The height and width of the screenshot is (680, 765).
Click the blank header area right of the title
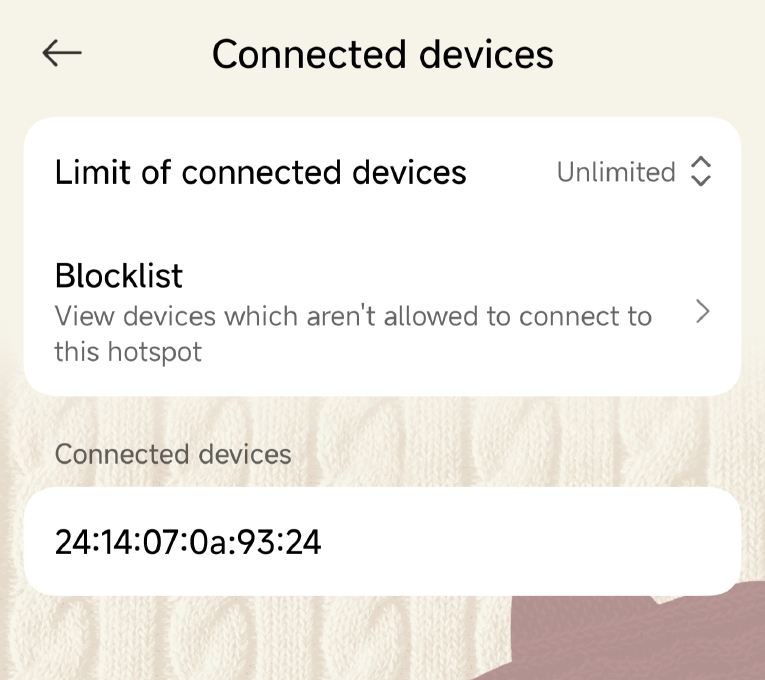(660, 54)
